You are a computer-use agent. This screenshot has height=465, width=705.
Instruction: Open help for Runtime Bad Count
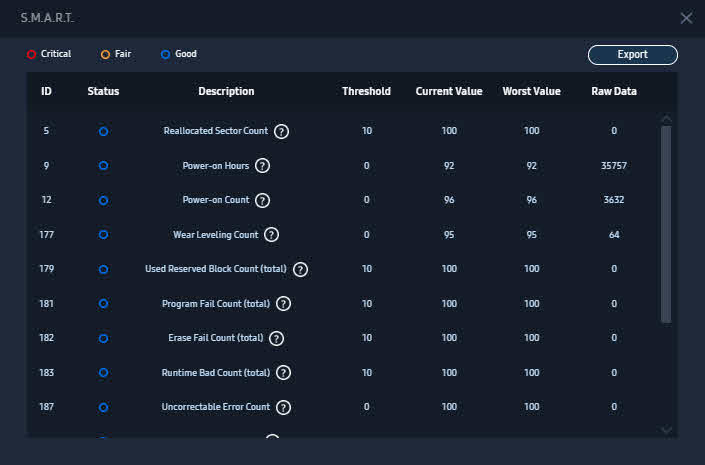pos(283,373)
